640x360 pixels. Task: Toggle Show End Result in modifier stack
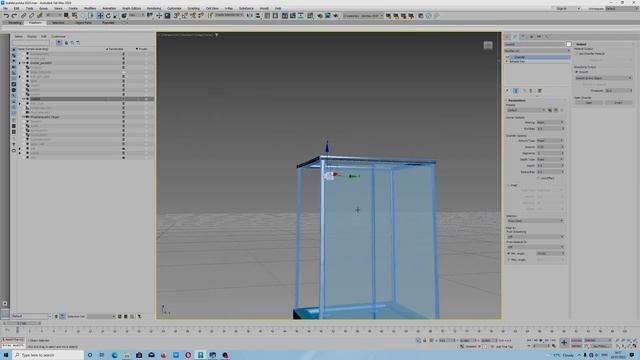516,91
